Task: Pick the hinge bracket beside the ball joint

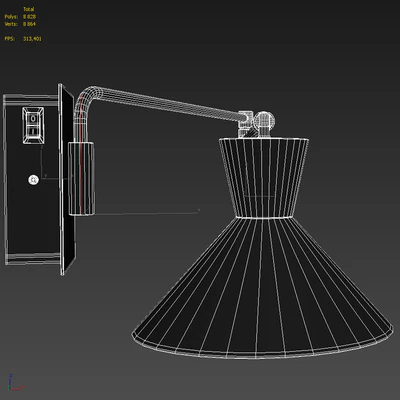Action: (x=246, y=124)
